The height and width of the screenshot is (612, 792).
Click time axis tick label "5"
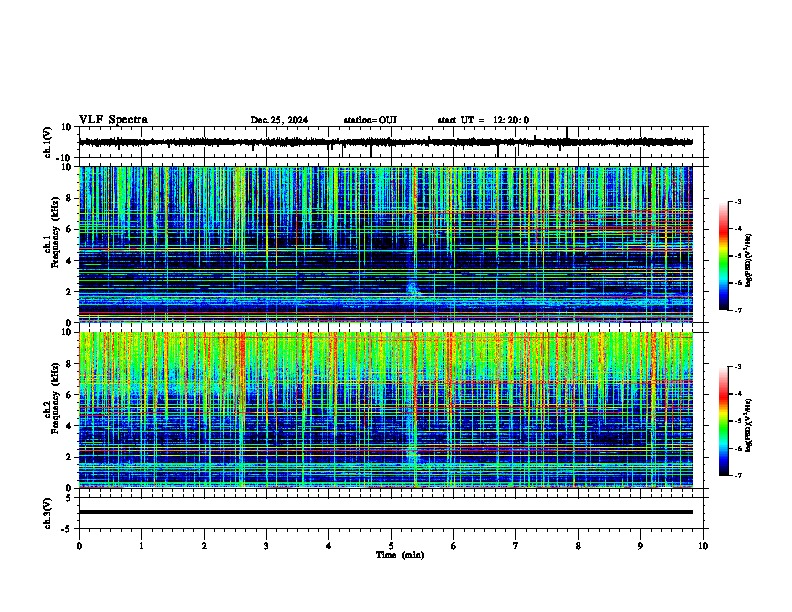(x=391, y=546)
